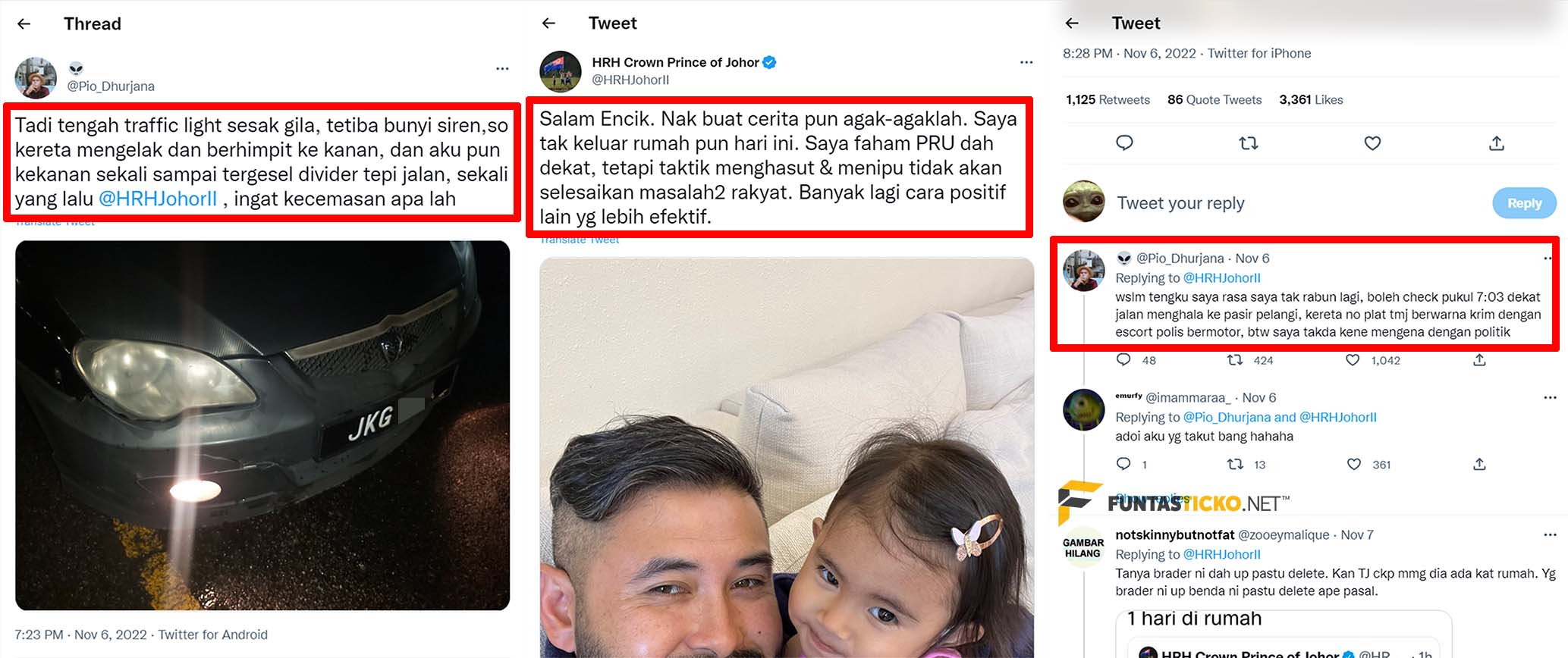The height and width of the screenshot is (658, 1568).
Task: Click the back arrow beside the middle Tweet header
Action: click(x=549, y=23)
